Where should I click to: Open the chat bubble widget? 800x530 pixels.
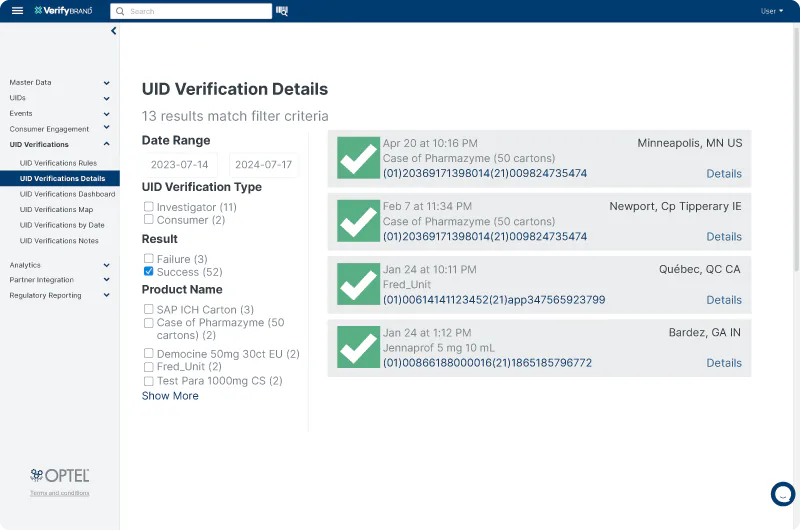783,494
